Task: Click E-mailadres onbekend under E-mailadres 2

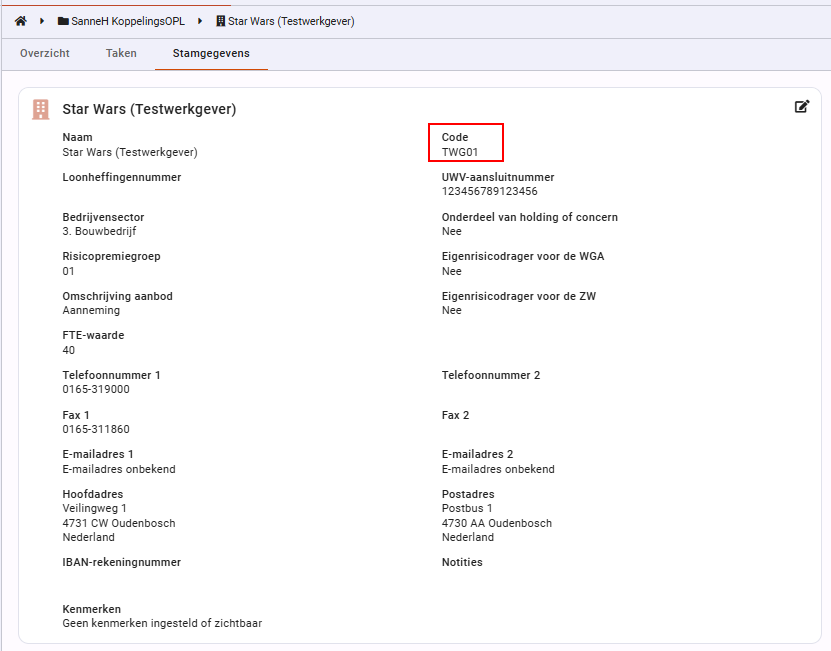Action: [498, 469]
